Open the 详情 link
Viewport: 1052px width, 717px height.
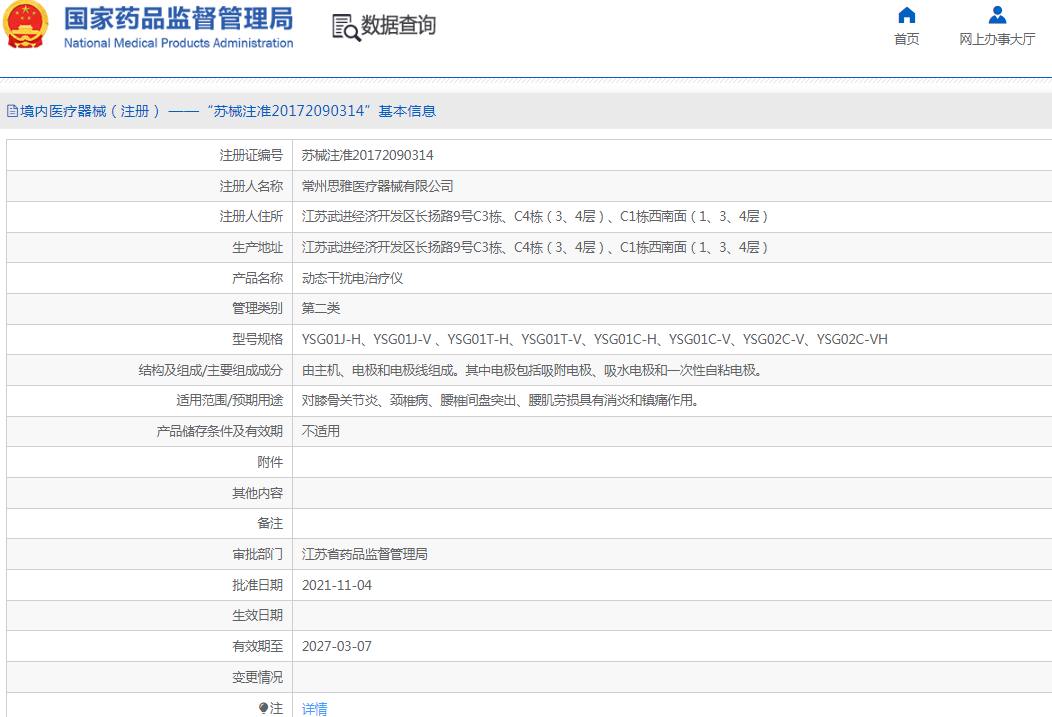click(x=315, y=708)
